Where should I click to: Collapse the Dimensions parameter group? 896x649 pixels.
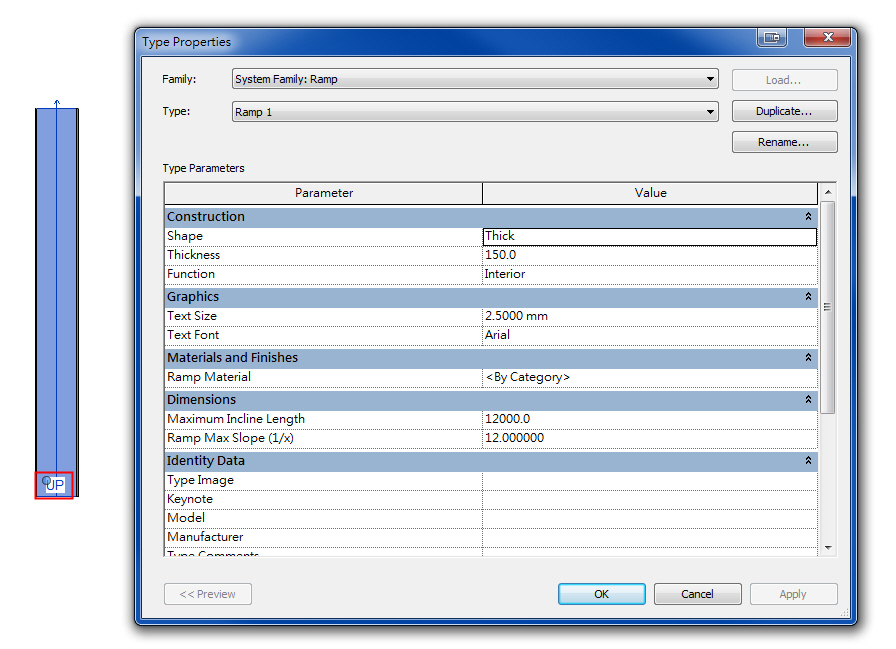click(x=808, y=399)
